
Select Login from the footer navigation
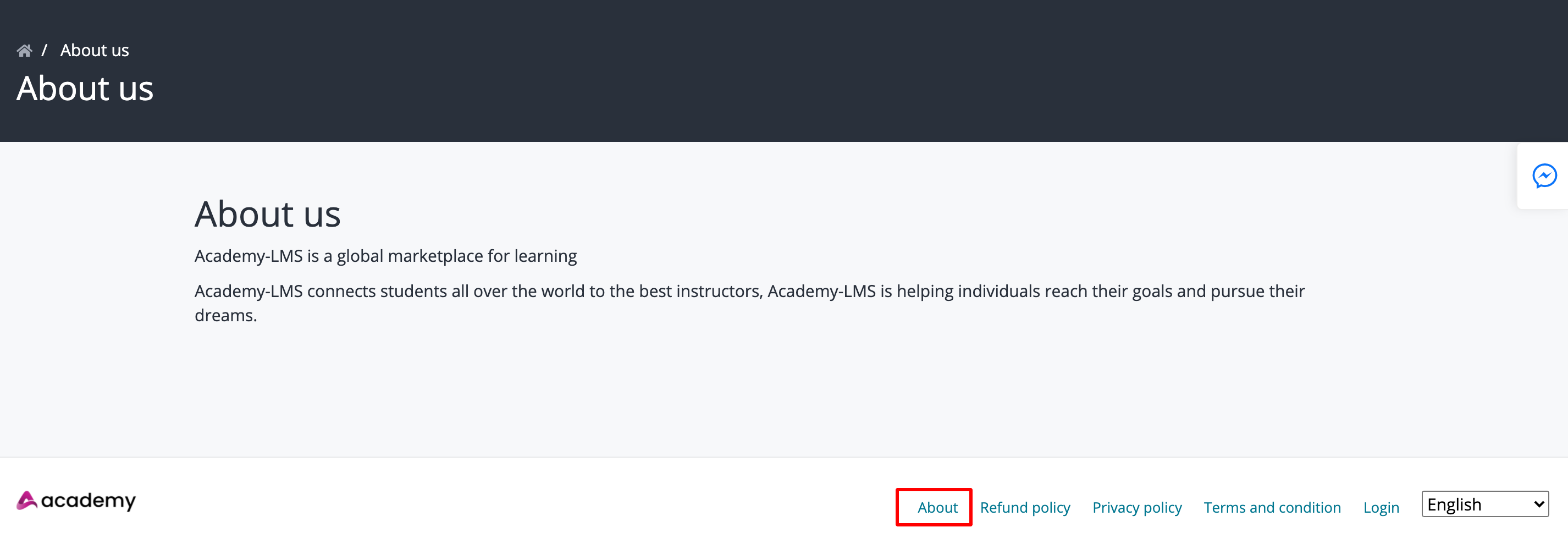coord(1381,507)
